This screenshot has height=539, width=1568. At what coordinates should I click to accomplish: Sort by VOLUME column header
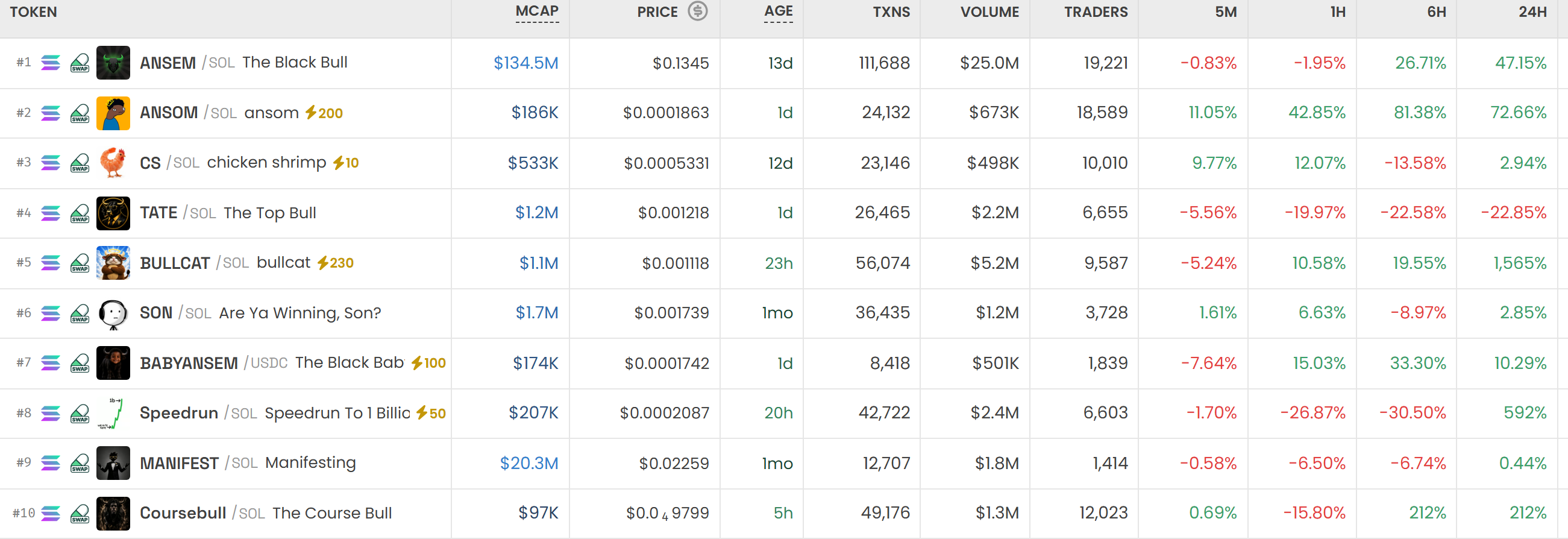tap(989, 12)
